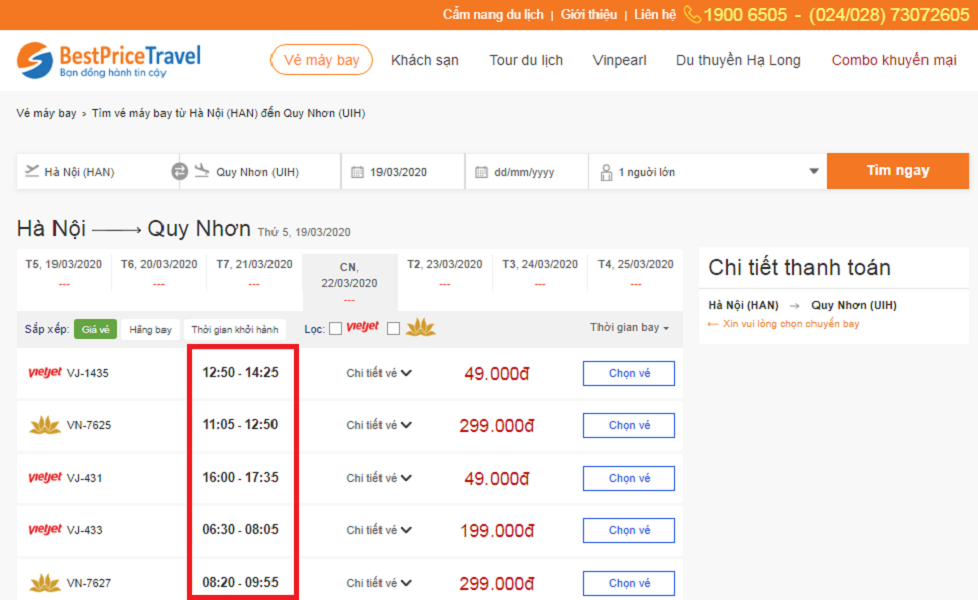
Task: Select date tab T3, 24/03/2020
Action: coord(540,271)
